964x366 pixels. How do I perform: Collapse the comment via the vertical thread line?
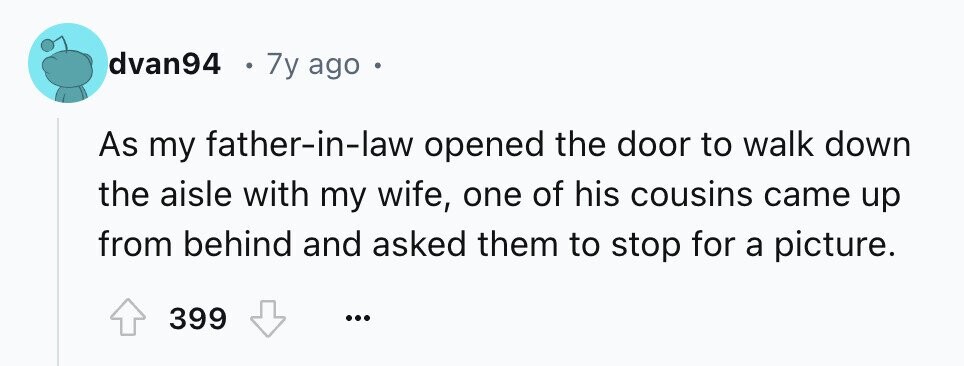(x=58, y=241)
